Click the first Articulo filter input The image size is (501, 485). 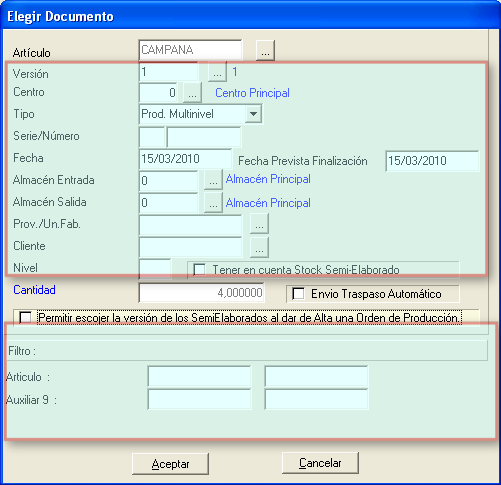199,376
